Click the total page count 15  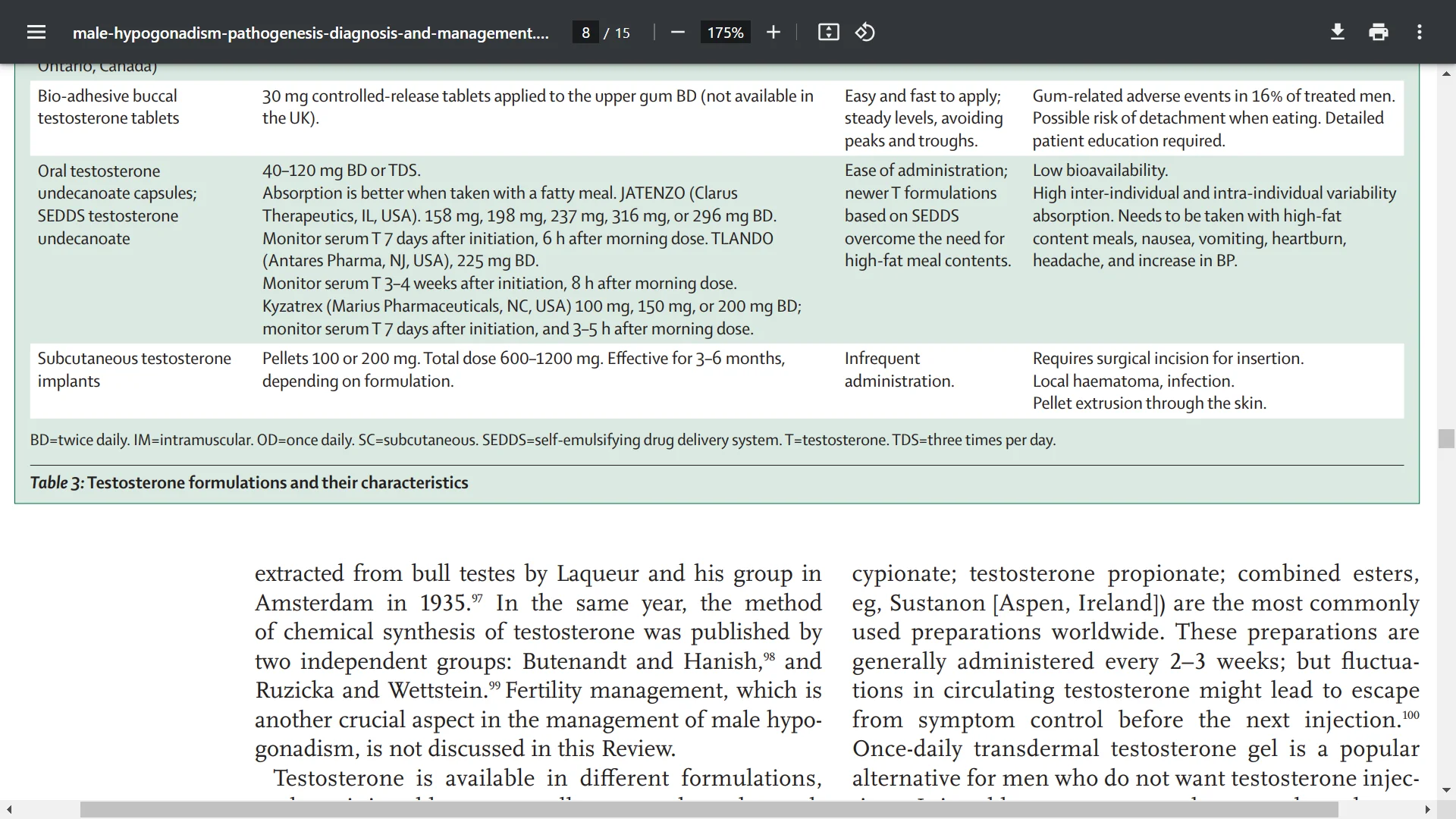pos(623,33)
